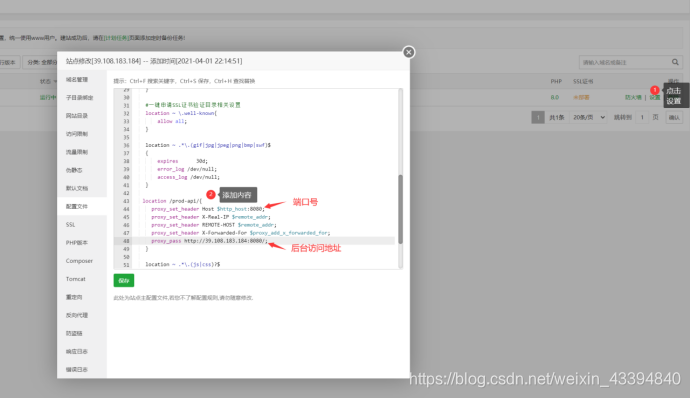Click the PHP column header
Image resolution: width=691 pixels, height=398 pixels.
coord(556,82)
